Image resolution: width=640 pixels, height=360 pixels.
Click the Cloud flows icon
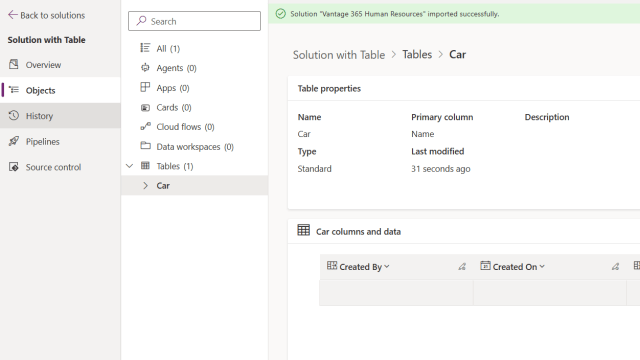[x=145, y=127]
